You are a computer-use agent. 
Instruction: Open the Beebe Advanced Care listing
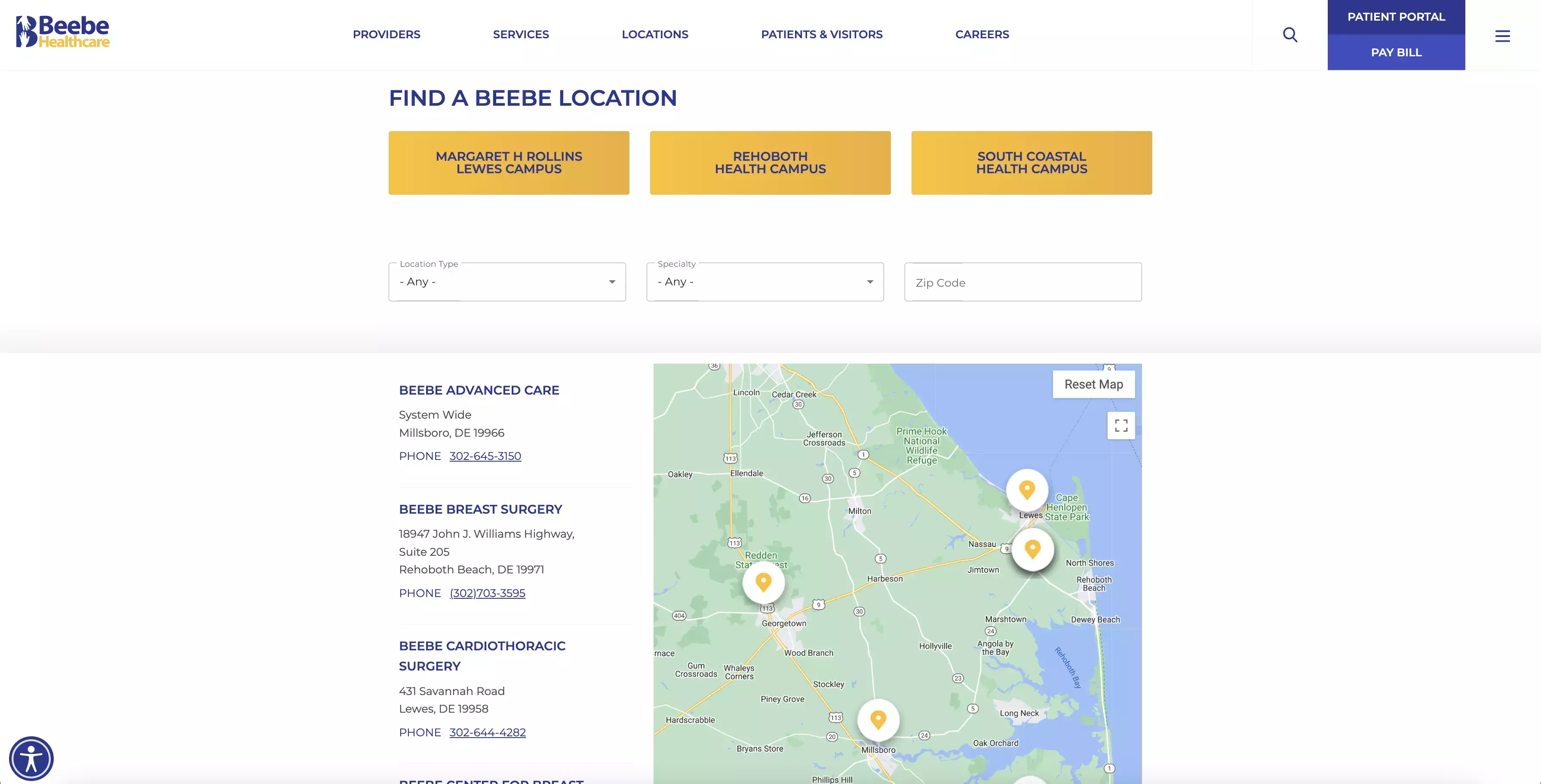pos(479,391)
